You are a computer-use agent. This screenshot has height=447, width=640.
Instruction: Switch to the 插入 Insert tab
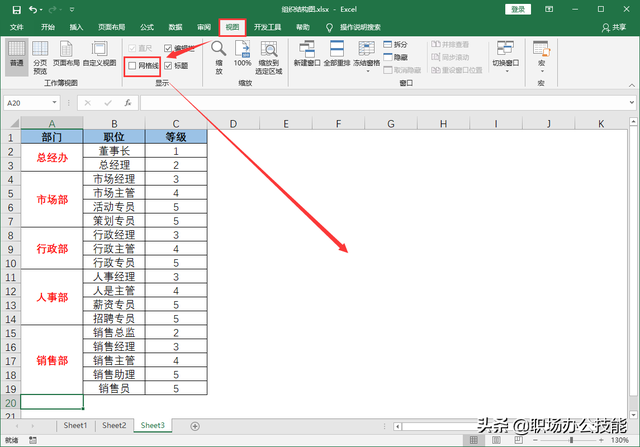point(76,27)
